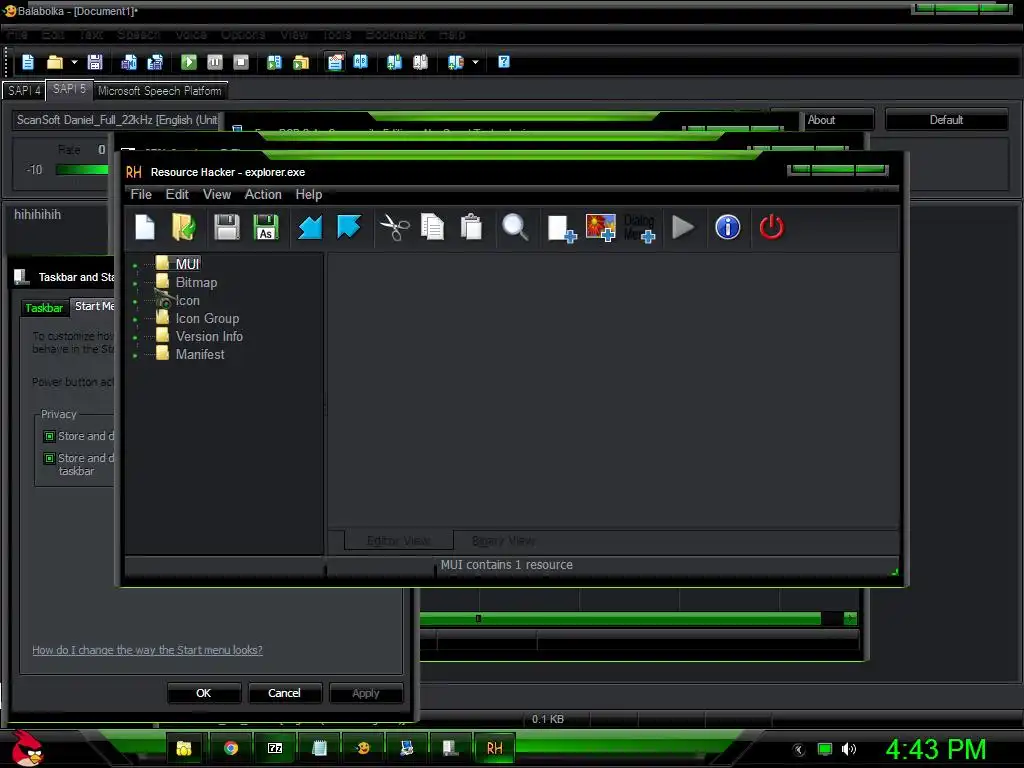
Task: Click the Dialog Menu add icon
Action: [639, 229]
